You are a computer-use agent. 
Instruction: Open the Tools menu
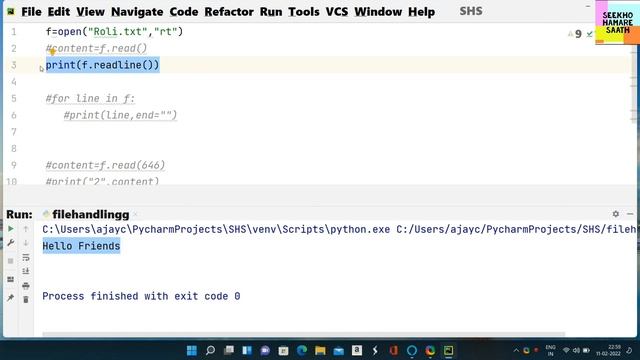pos(304,12)
